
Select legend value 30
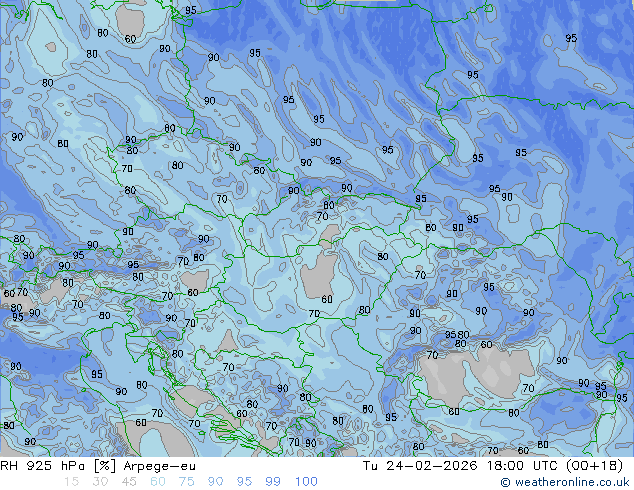100,482
